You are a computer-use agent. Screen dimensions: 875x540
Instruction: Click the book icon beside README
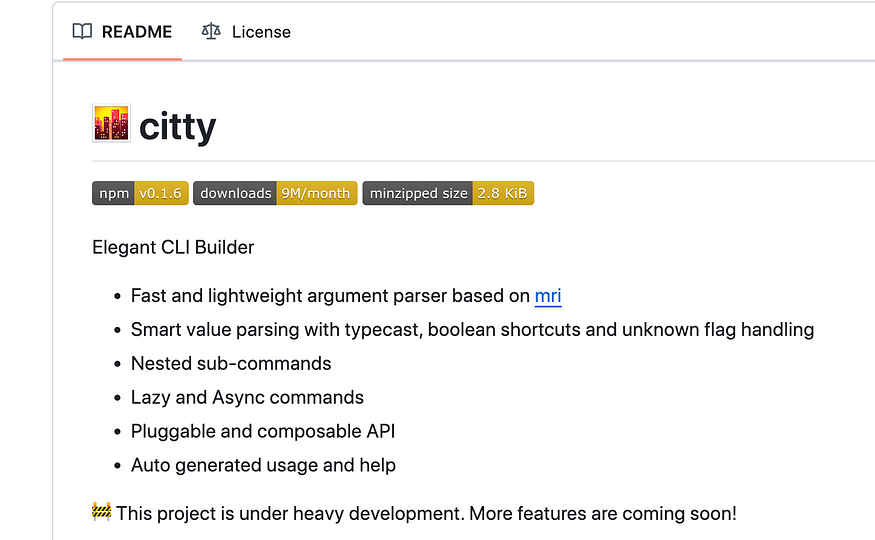(x=83, y=31)
